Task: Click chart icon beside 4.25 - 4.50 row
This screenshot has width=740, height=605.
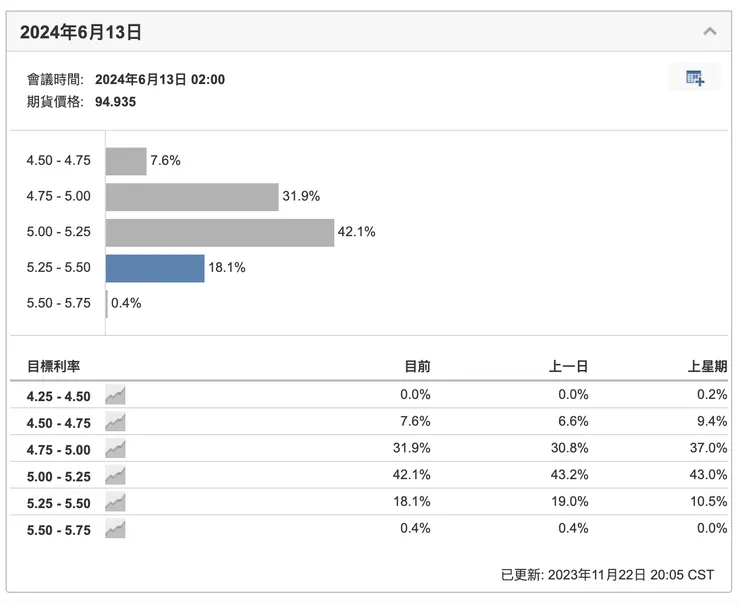Action: [116, 395]
